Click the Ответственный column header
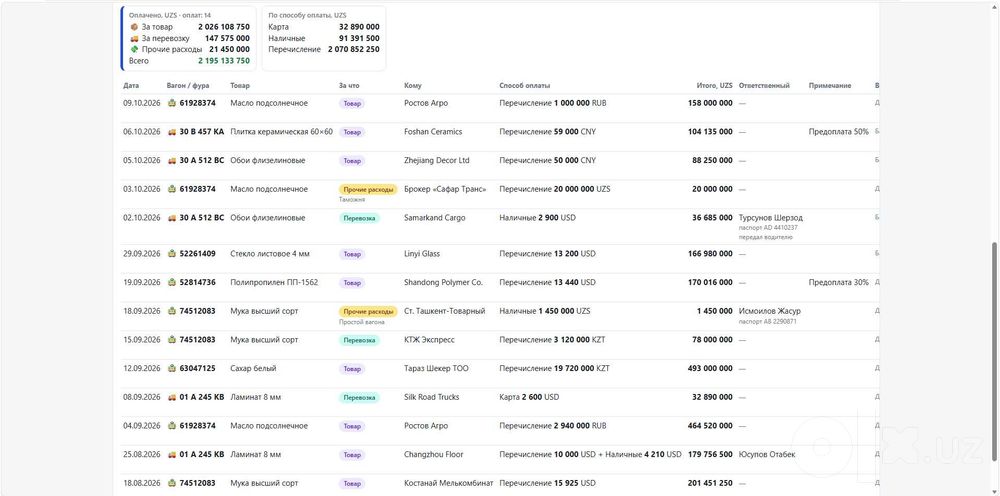1000x496 pixels. click(764, 85)
